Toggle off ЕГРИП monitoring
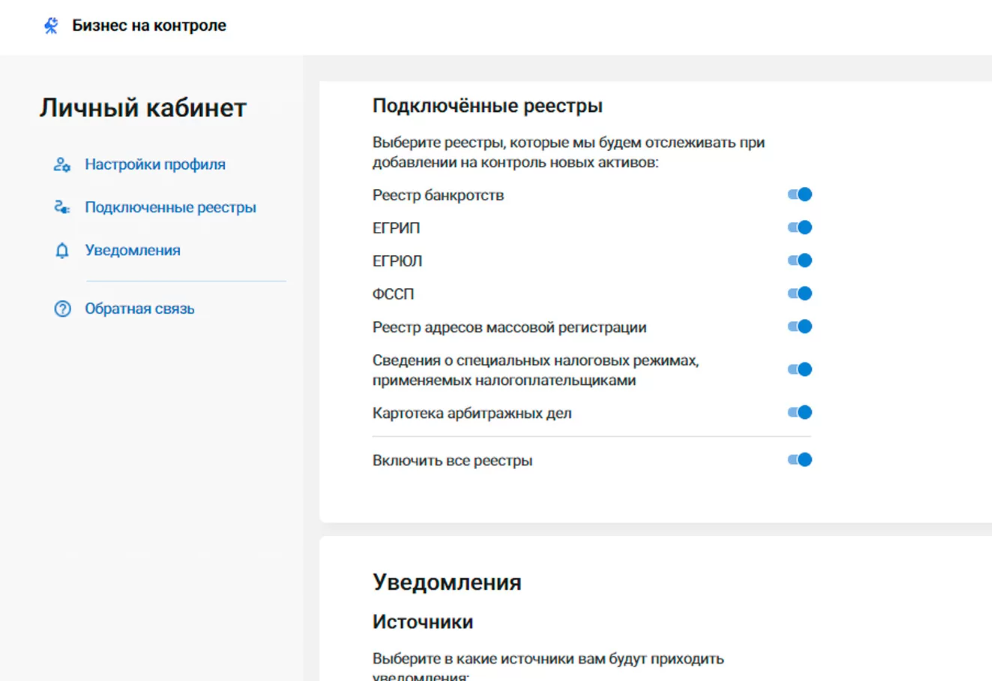The height and width of the screenshot is (681, 992). click(x=799, y=227)
